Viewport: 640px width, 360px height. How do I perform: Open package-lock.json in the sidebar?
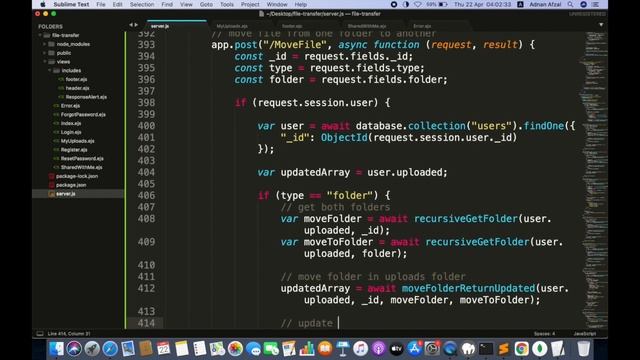pyautogui.click(x=77, y=176)
